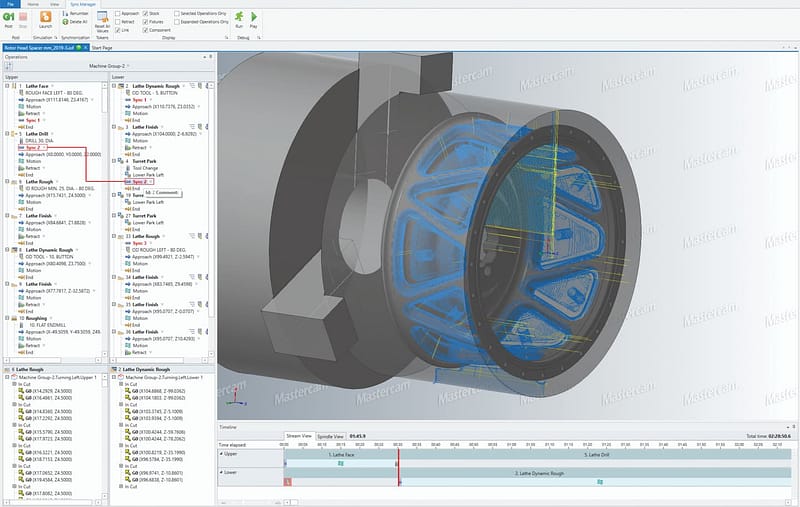Viewport: 800px width, 507px height.
Task: Collapse the Lathe Face operation in Upper
Action: point(7,87)
